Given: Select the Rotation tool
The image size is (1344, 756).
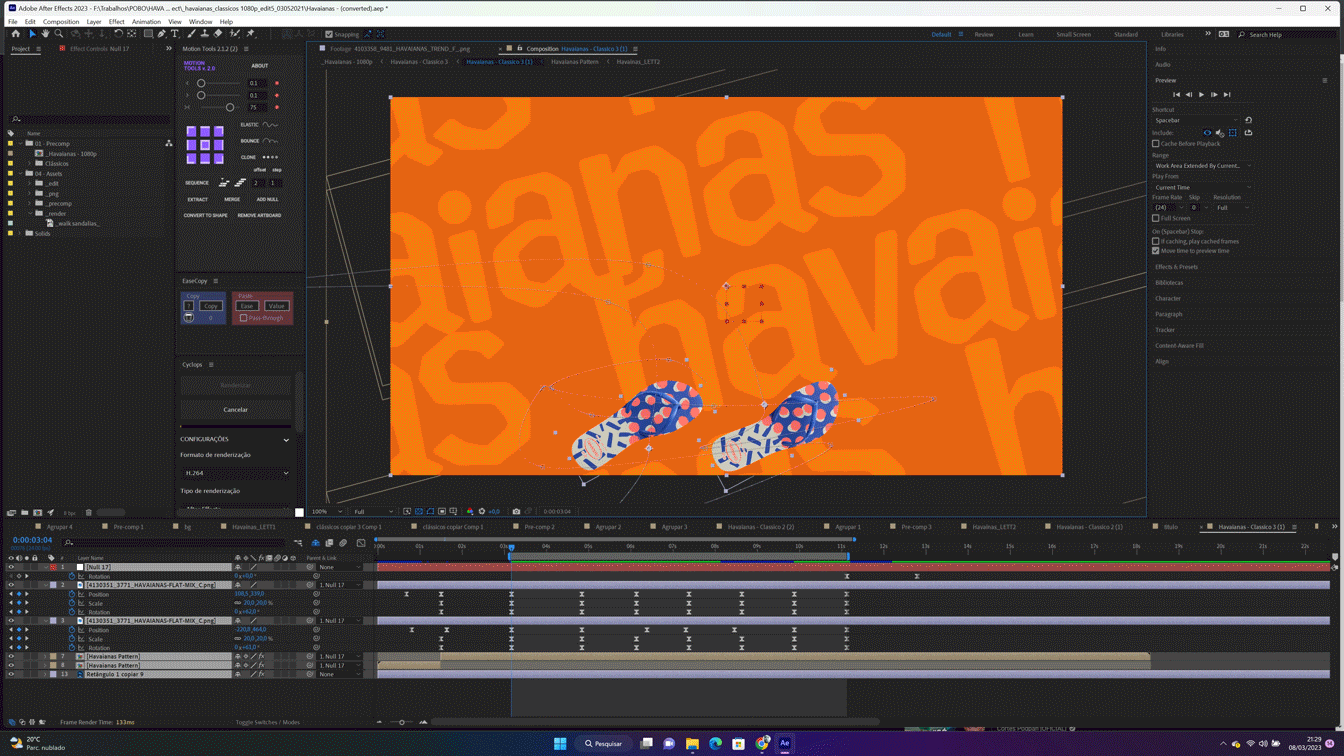Looking at the screenshot, I should click(118, 34).
